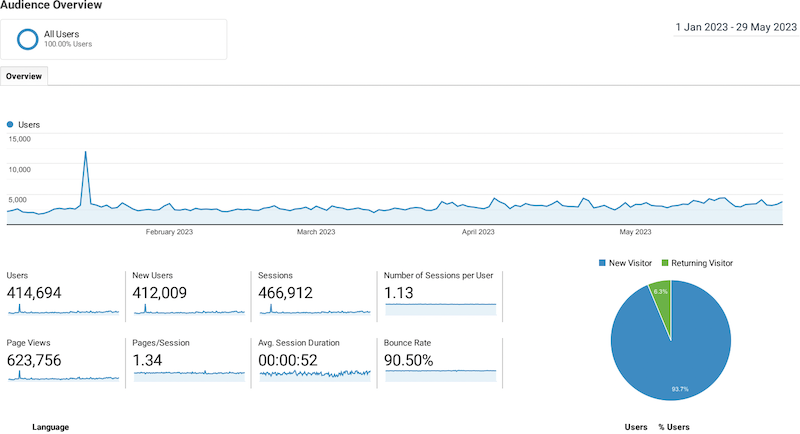The image size is (800, 434).
Task: Click the Sessions sparkline chart
Action: coord(314,310)
